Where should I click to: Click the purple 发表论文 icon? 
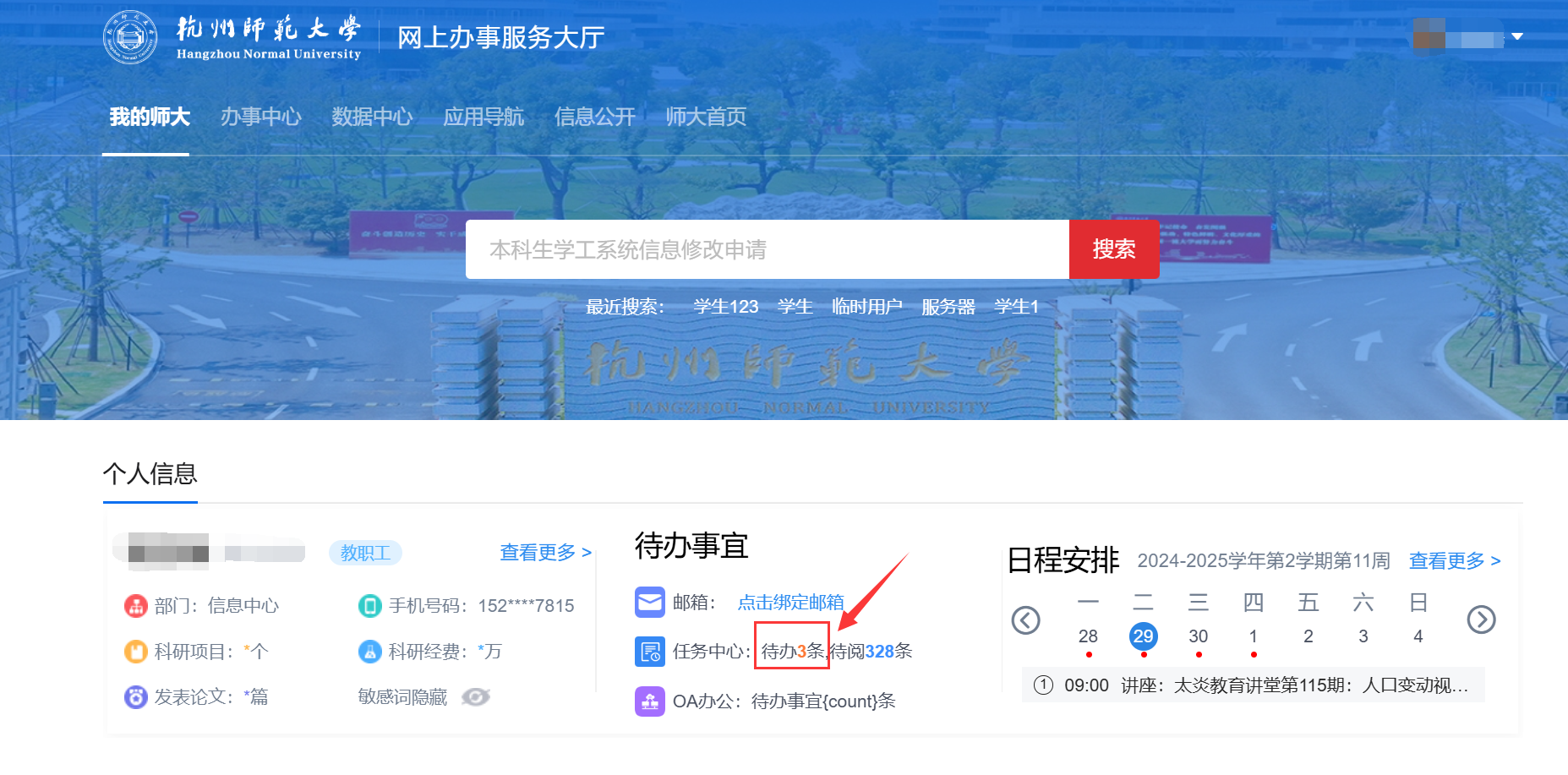pos(136,697)
